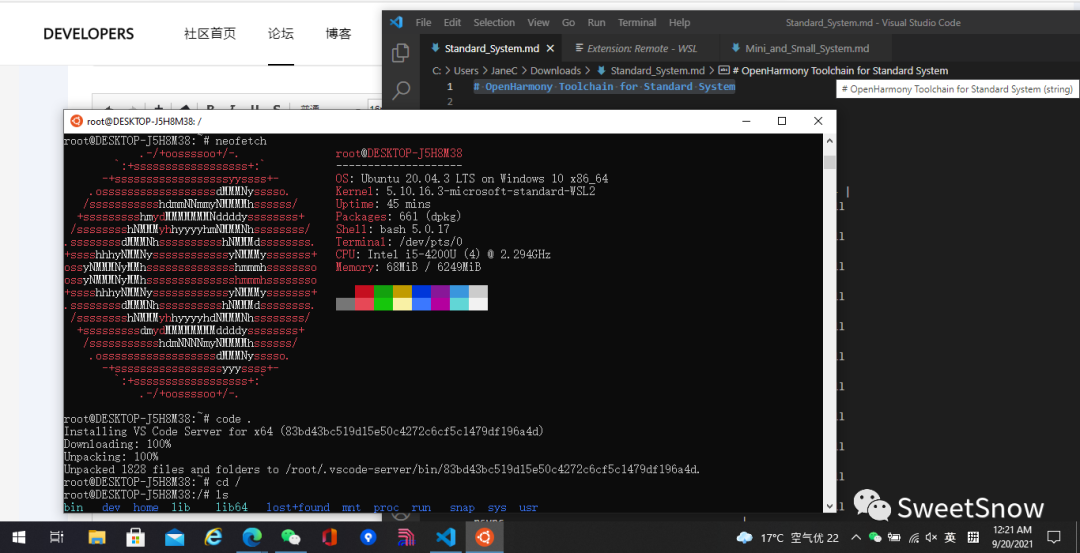Open Task View on the taskbar
The image size is (1080, 553).
pos(57,537)
